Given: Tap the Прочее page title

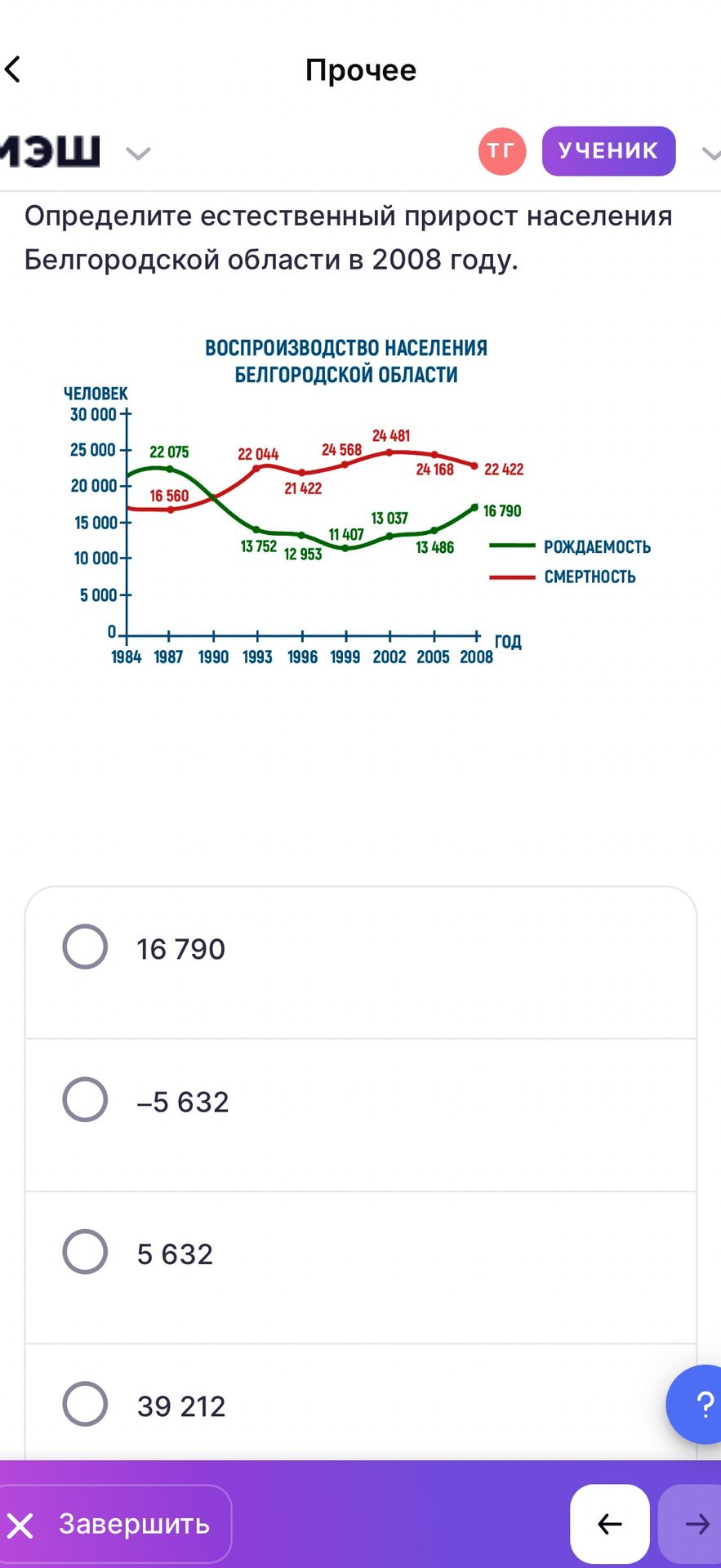Looking at the screenshot, I should click(x=361, y=70).
